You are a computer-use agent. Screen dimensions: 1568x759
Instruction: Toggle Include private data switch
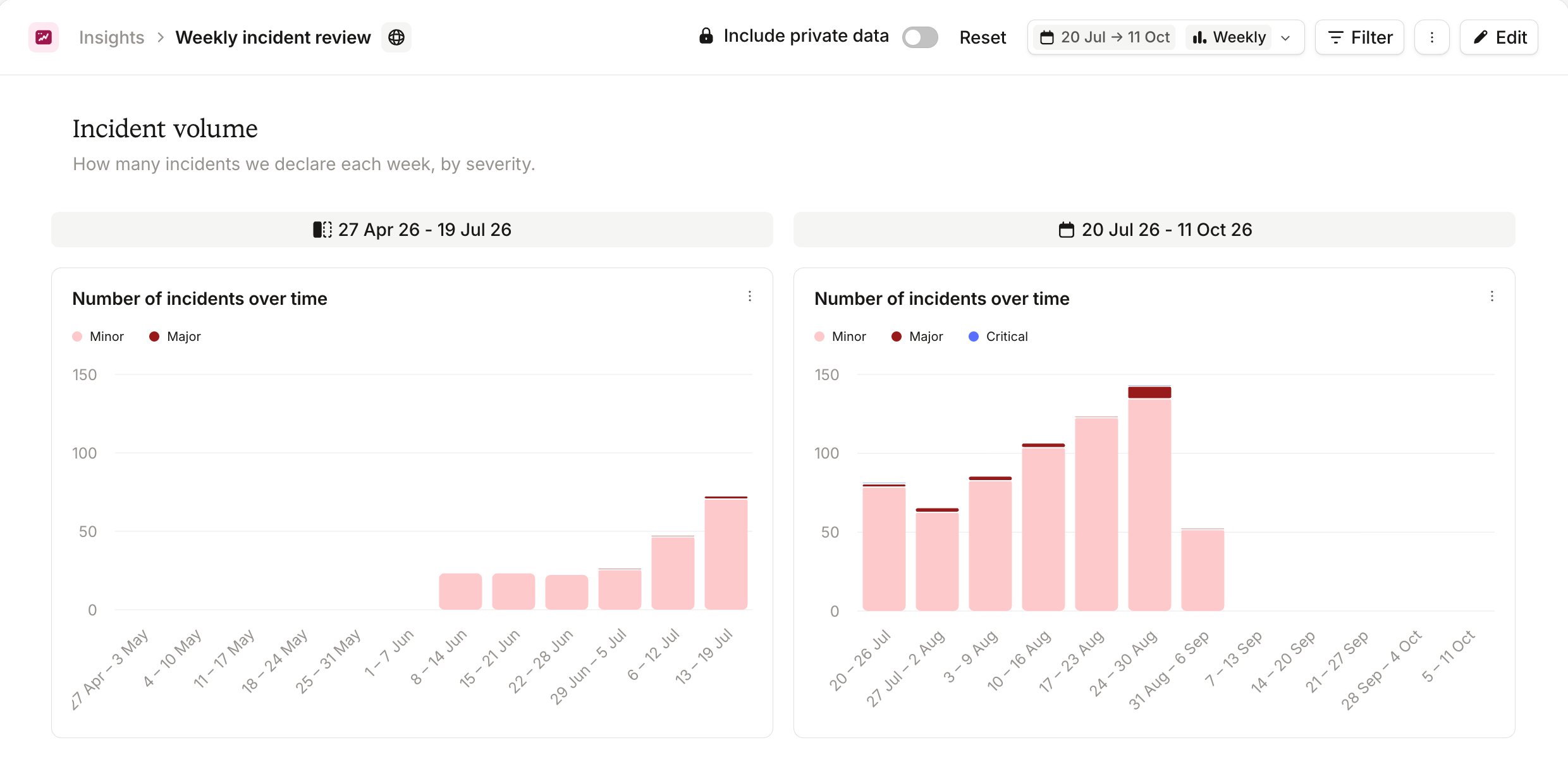pos(920,37)
